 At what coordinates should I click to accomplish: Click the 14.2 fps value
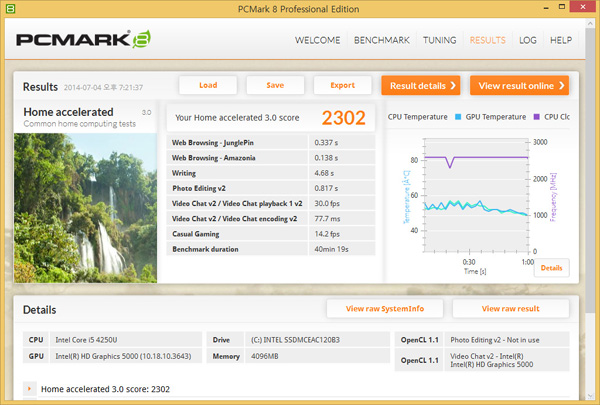click(327, 234)
